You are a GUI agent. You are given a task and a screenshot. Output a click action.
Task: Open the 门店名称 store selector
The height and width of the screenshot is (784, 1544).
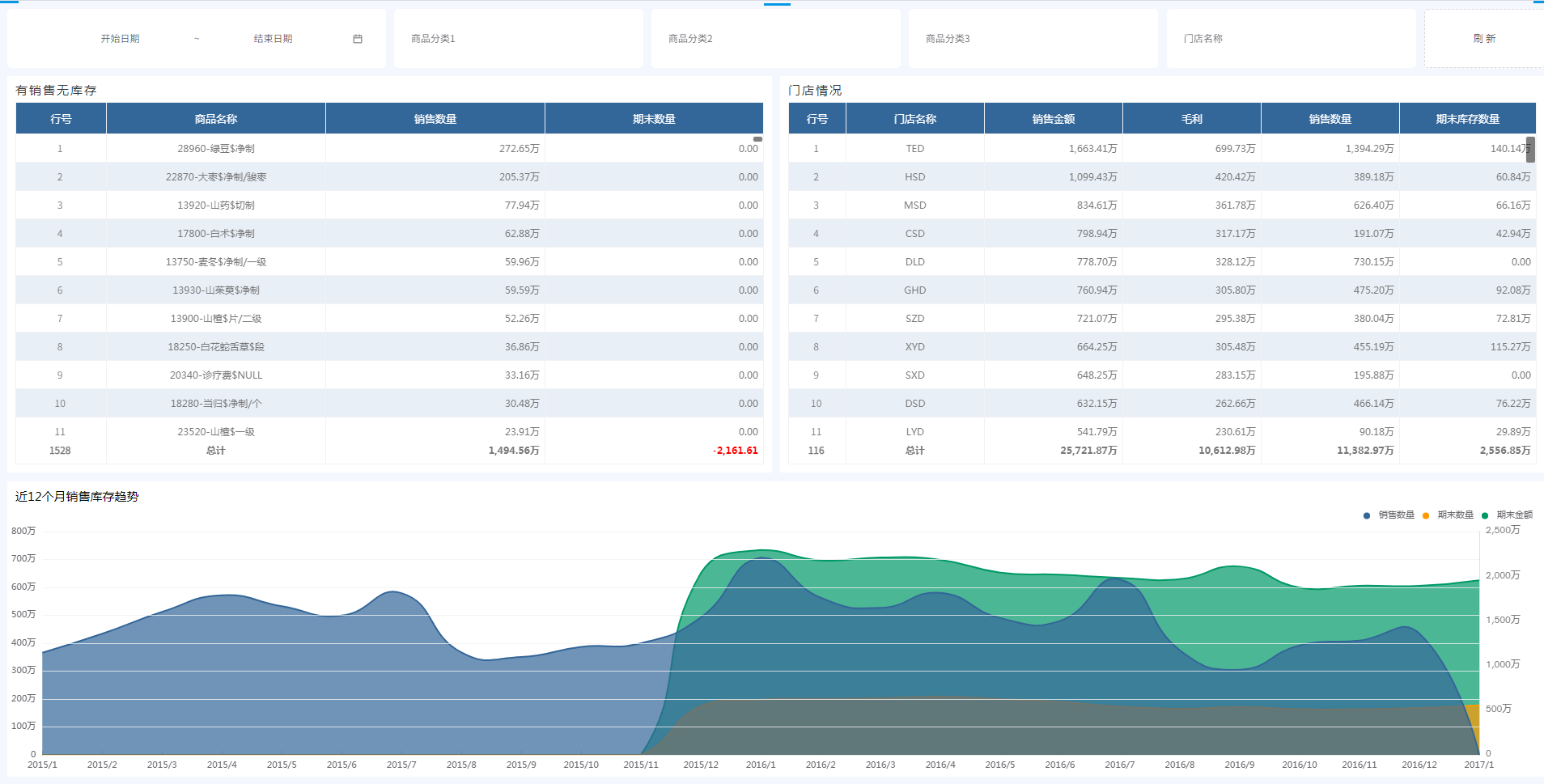click(x=1290, y=39)
